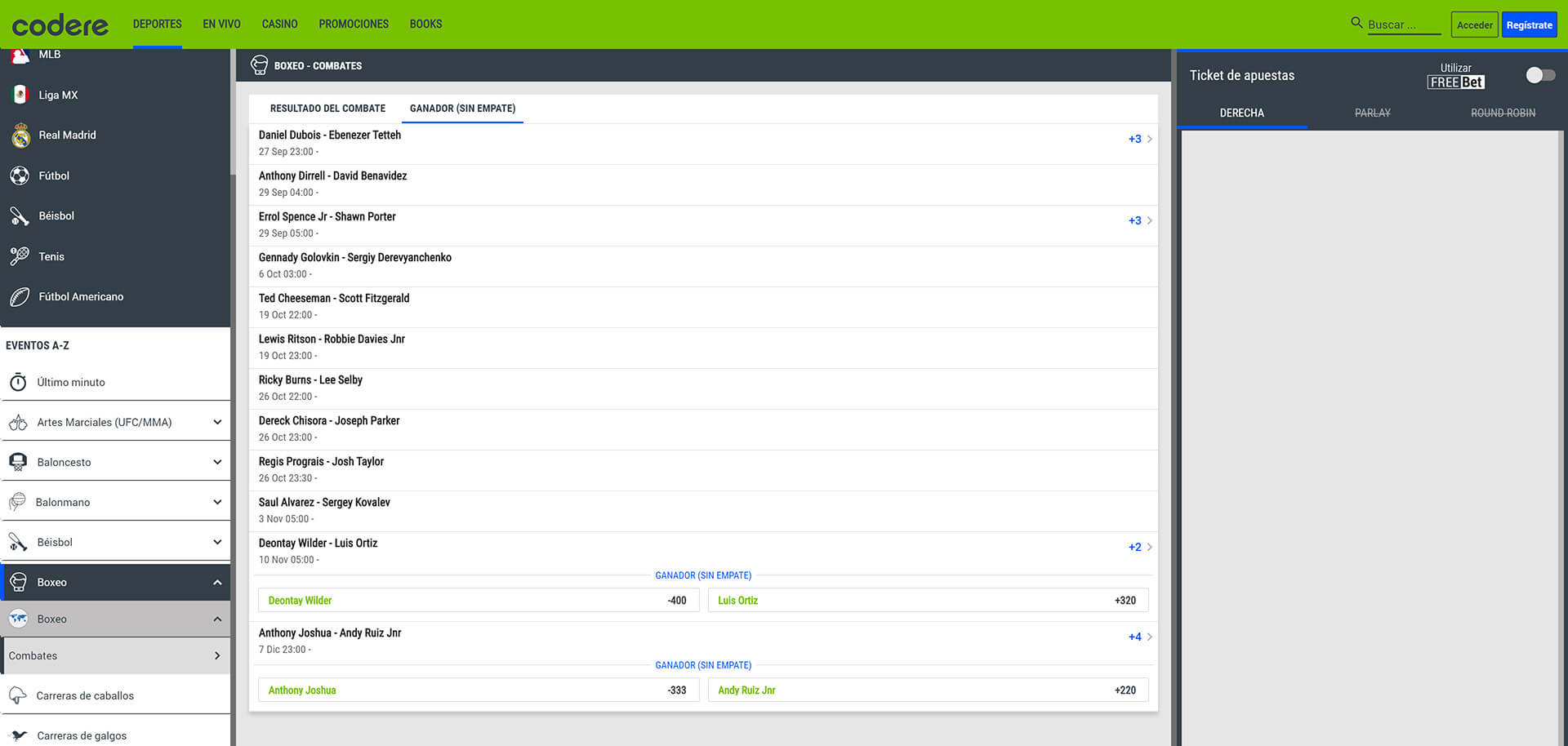The image size is (1568, 746).
Task: Bet on Anthony Joshua at -333
Action: point(479,690)
